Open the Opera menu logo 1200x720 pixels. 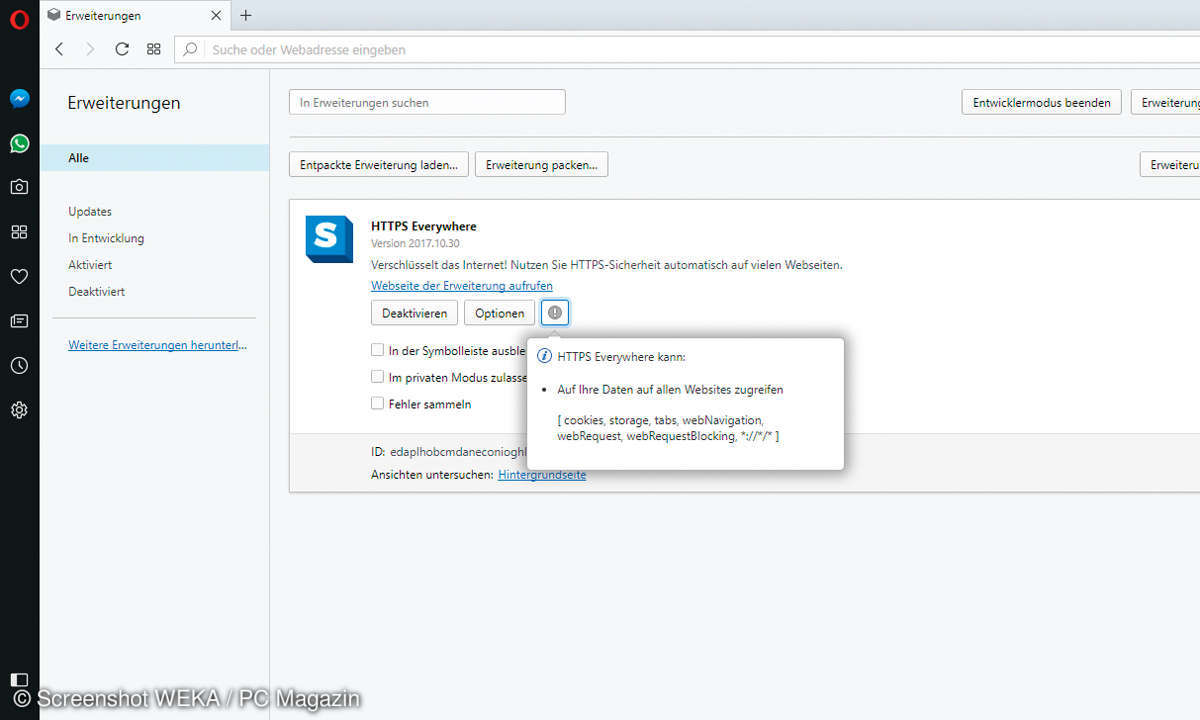point(19,19)
